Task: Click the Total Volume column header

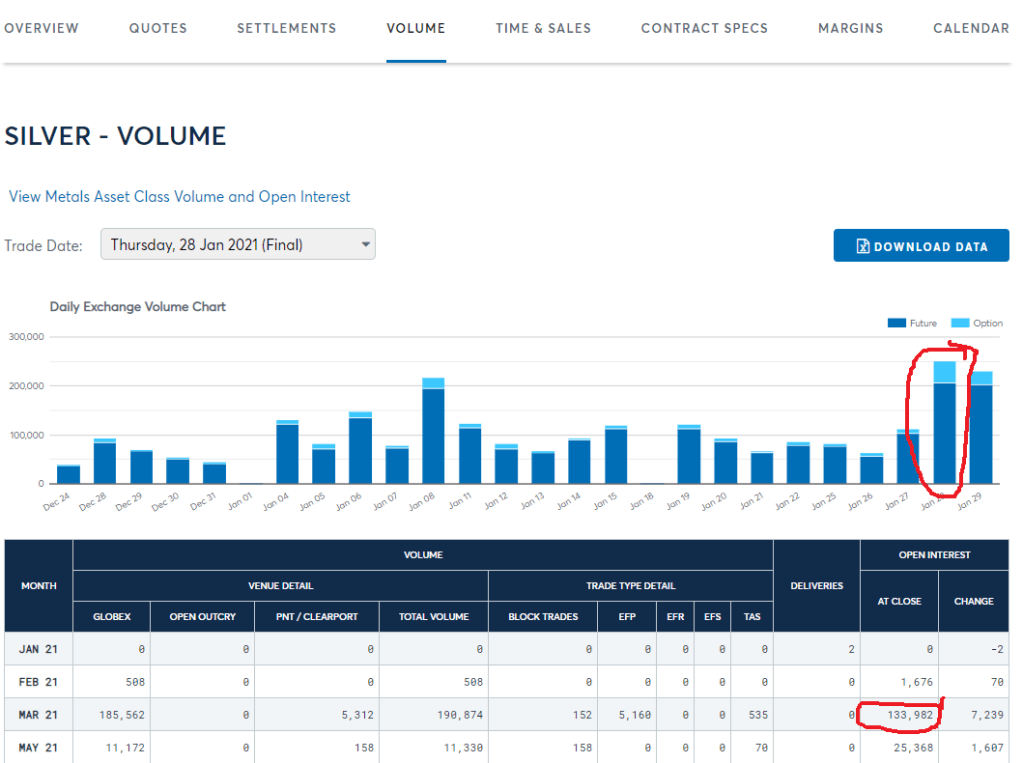Action: pos(433,616)
